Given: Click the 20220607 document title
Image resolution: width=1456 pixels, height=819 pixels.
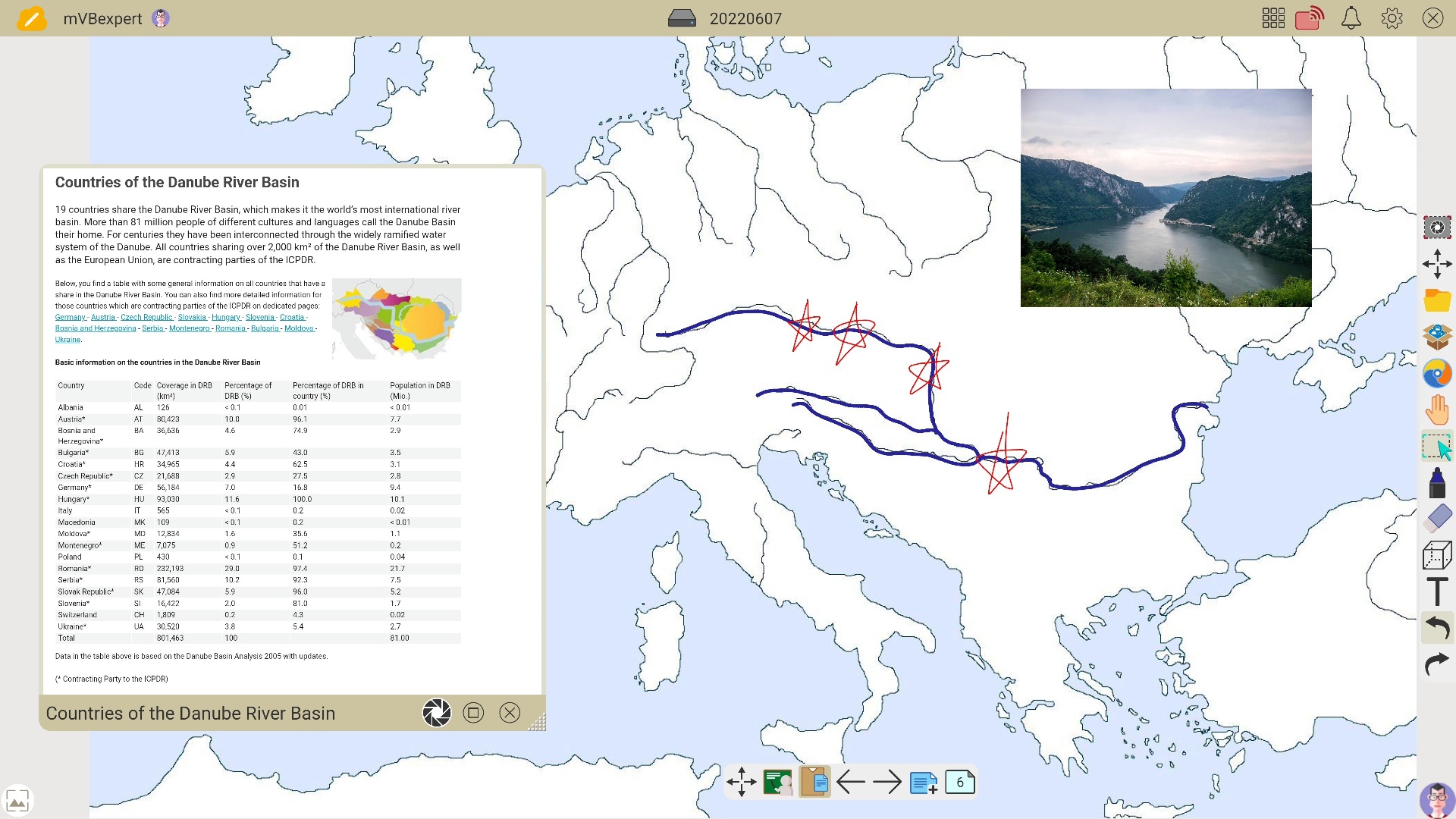Looking at the screenshot, I should pos(745,18).
